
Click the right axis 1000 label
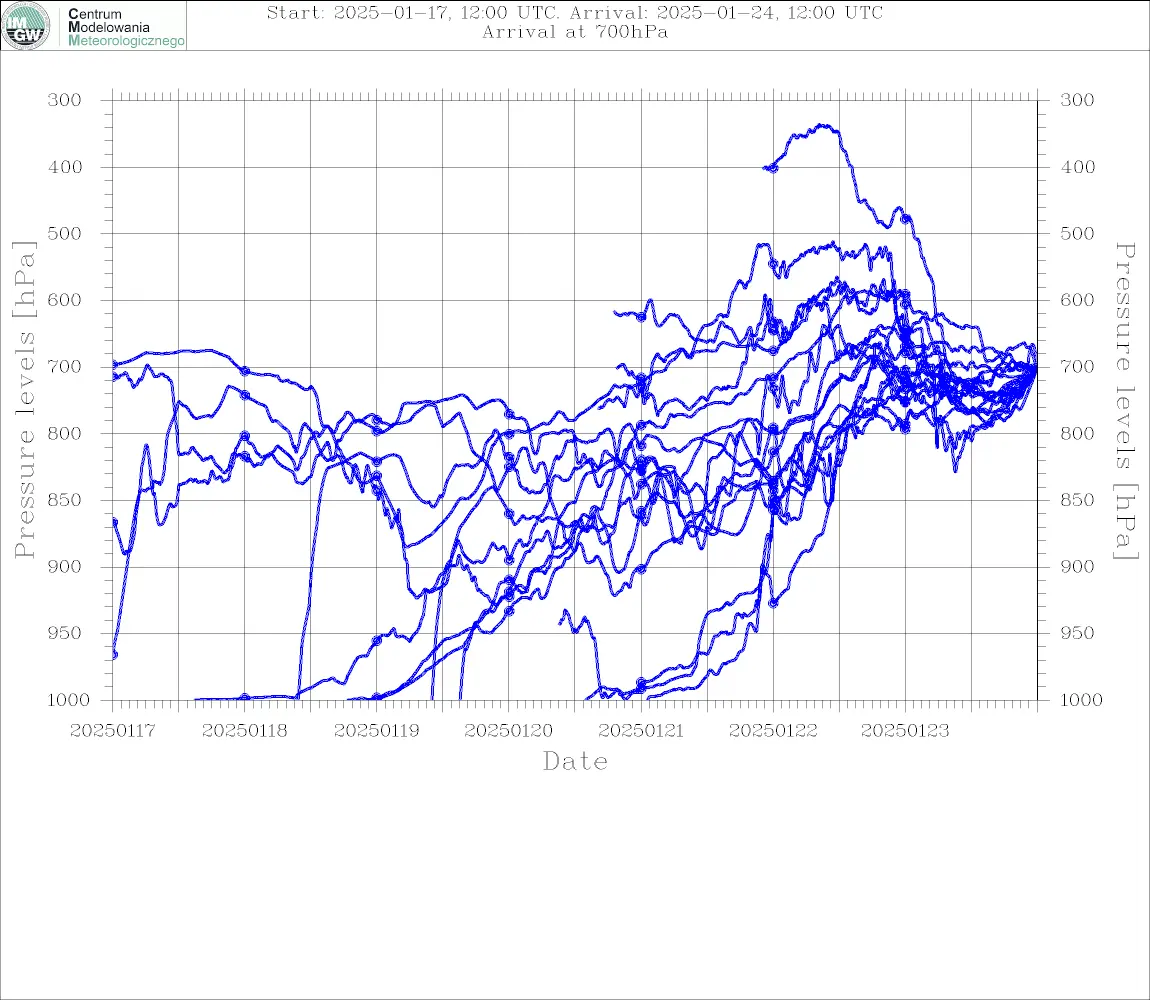1082,700
